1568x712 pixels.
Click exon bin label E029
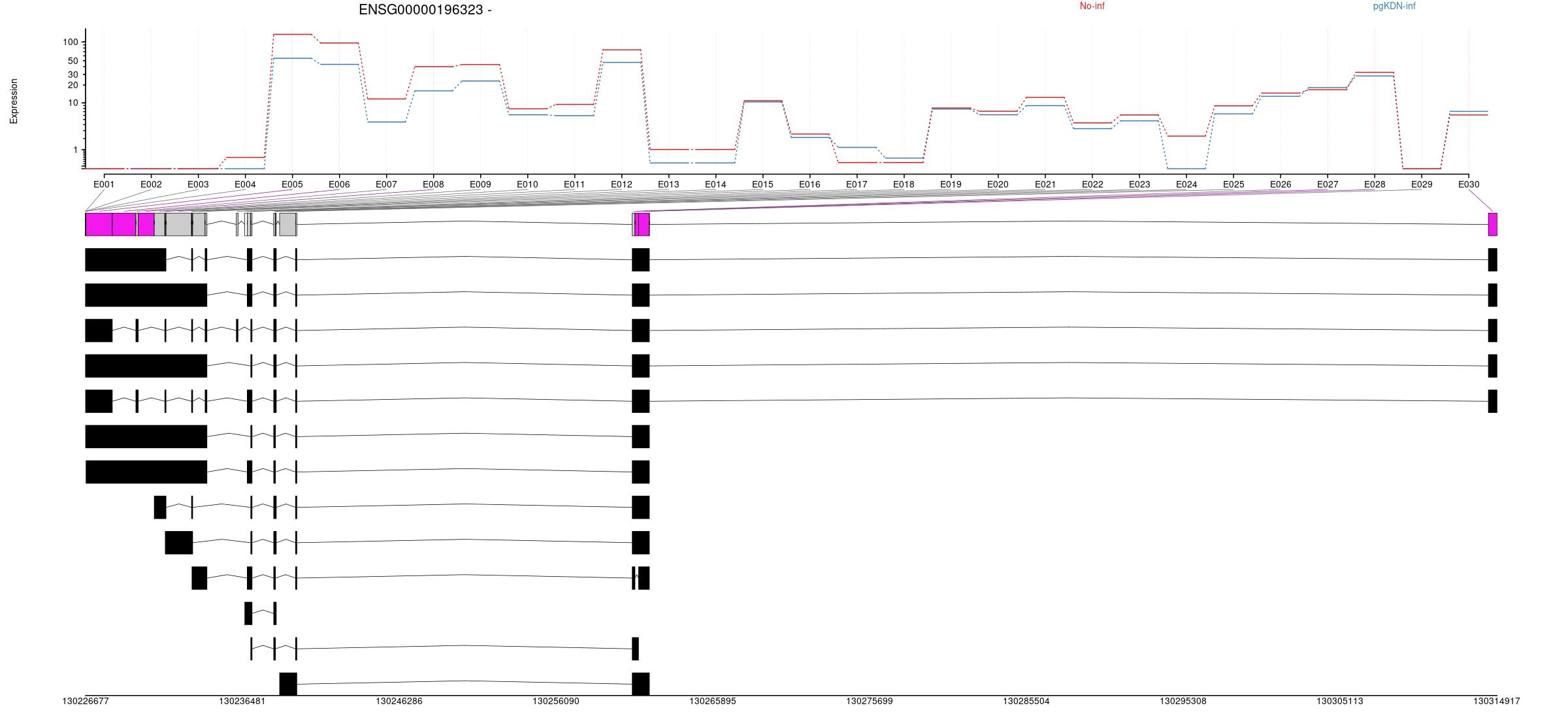pyautogui.click(x=1422, y=184)
